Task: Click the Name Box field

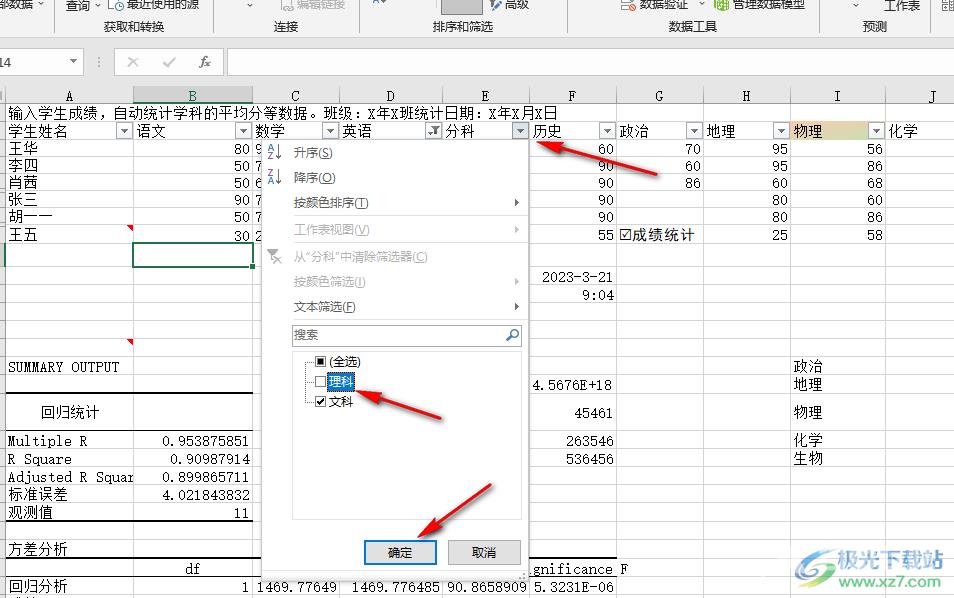Action: 32,62
